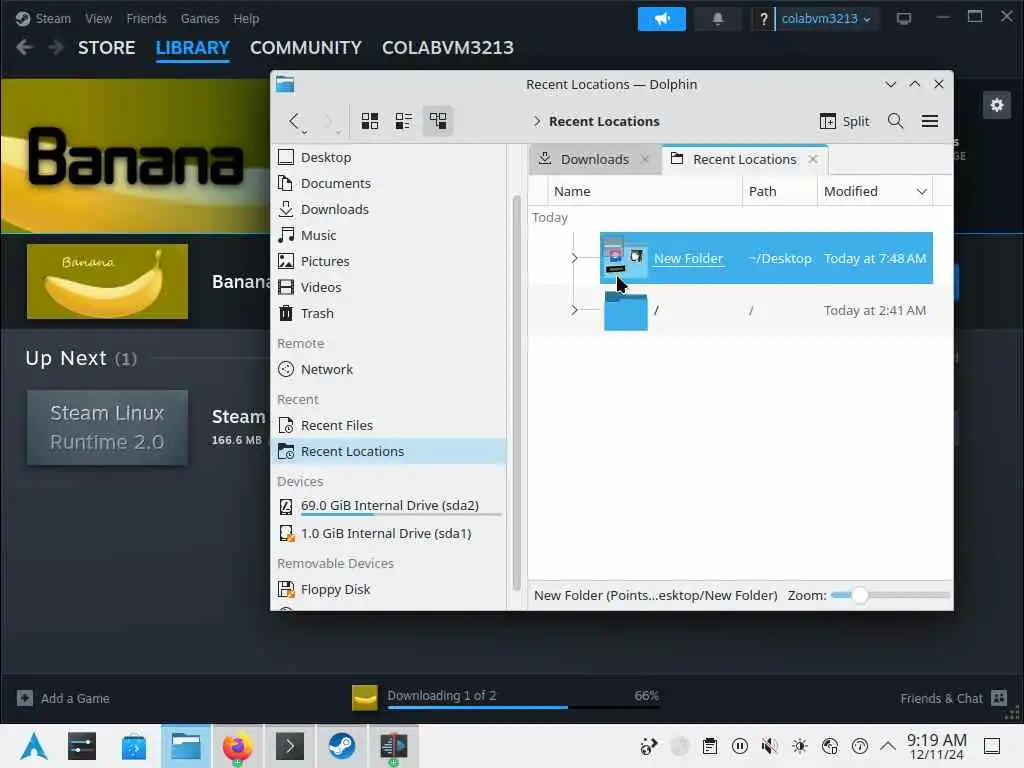Viewport: 1024px width, 768px height.
Task: Select Banana game thumbnail in Steam
Action: point(107,281)
